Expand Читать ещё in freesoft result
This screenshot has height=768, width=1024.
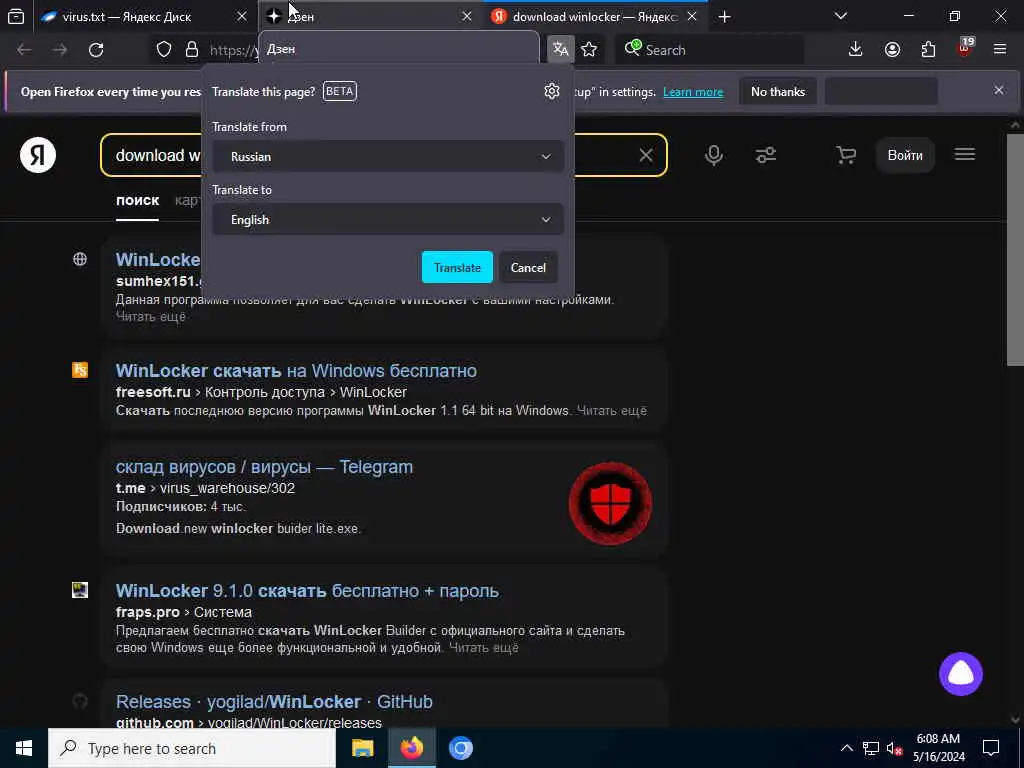(612, 411)
